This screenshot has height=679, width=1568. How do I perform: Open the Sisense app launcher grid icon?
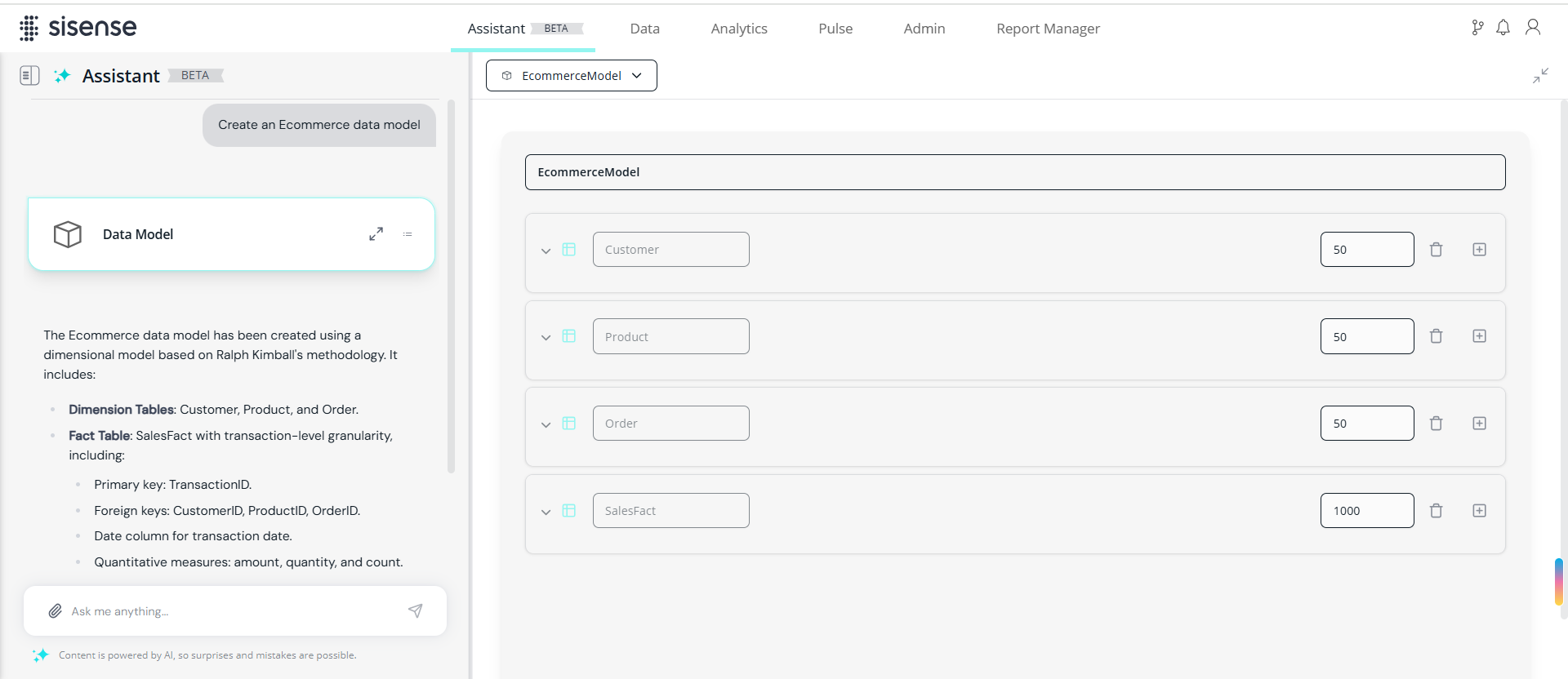[x=29, y=28]
